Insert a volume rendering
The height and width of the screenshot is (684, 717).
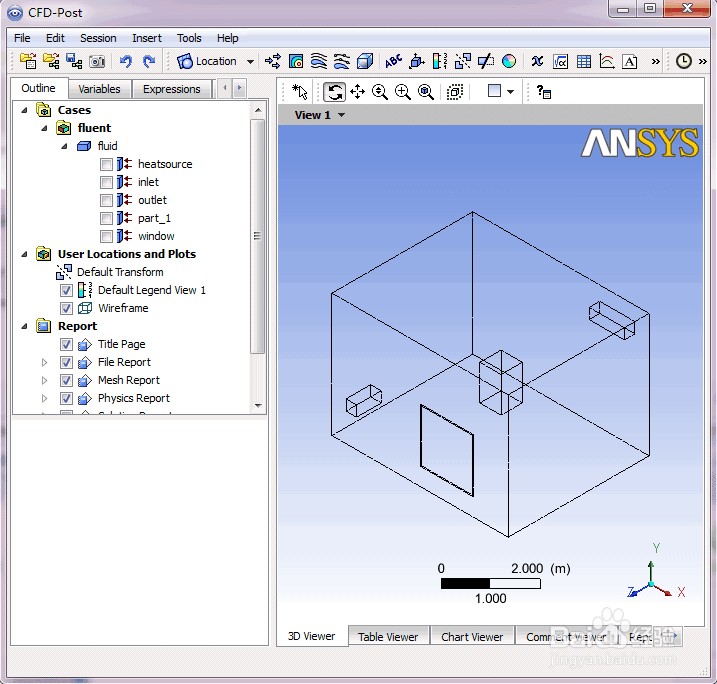coord(364,61)
